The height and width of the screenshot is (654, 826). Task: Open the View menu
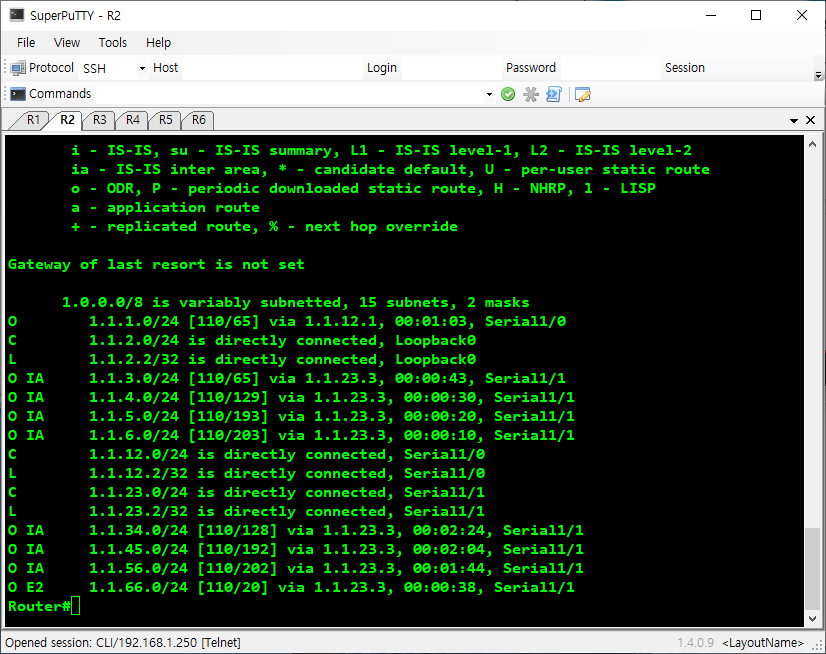click(x=67, y=43)
